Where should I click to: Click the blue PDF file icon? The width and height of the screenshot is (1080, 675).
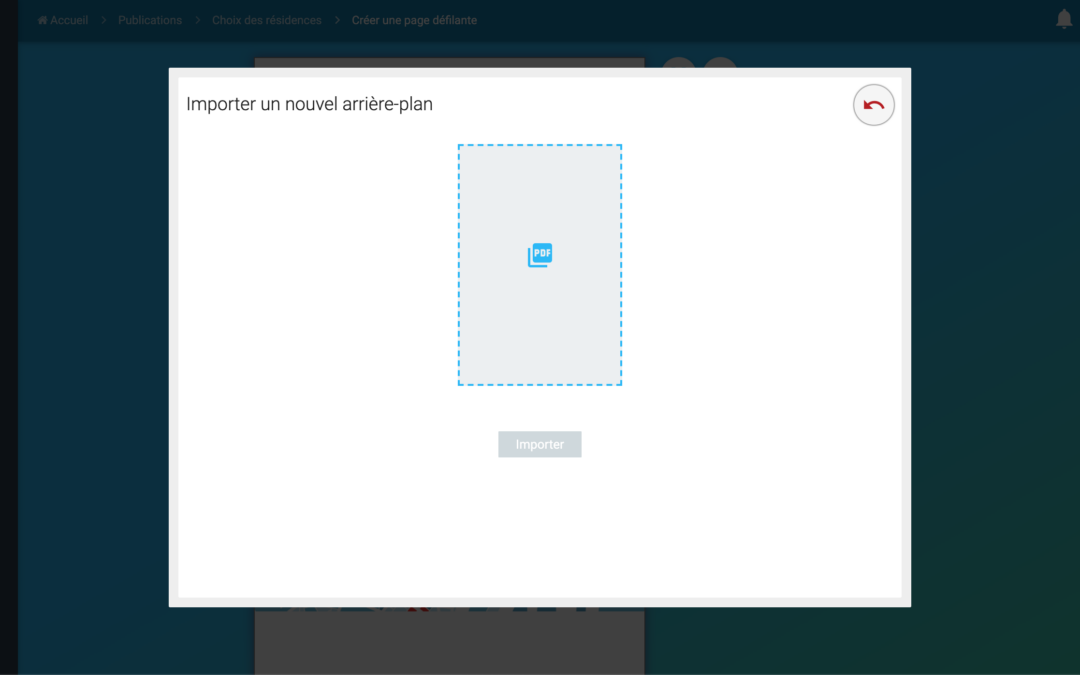click(x=540, y=256)
